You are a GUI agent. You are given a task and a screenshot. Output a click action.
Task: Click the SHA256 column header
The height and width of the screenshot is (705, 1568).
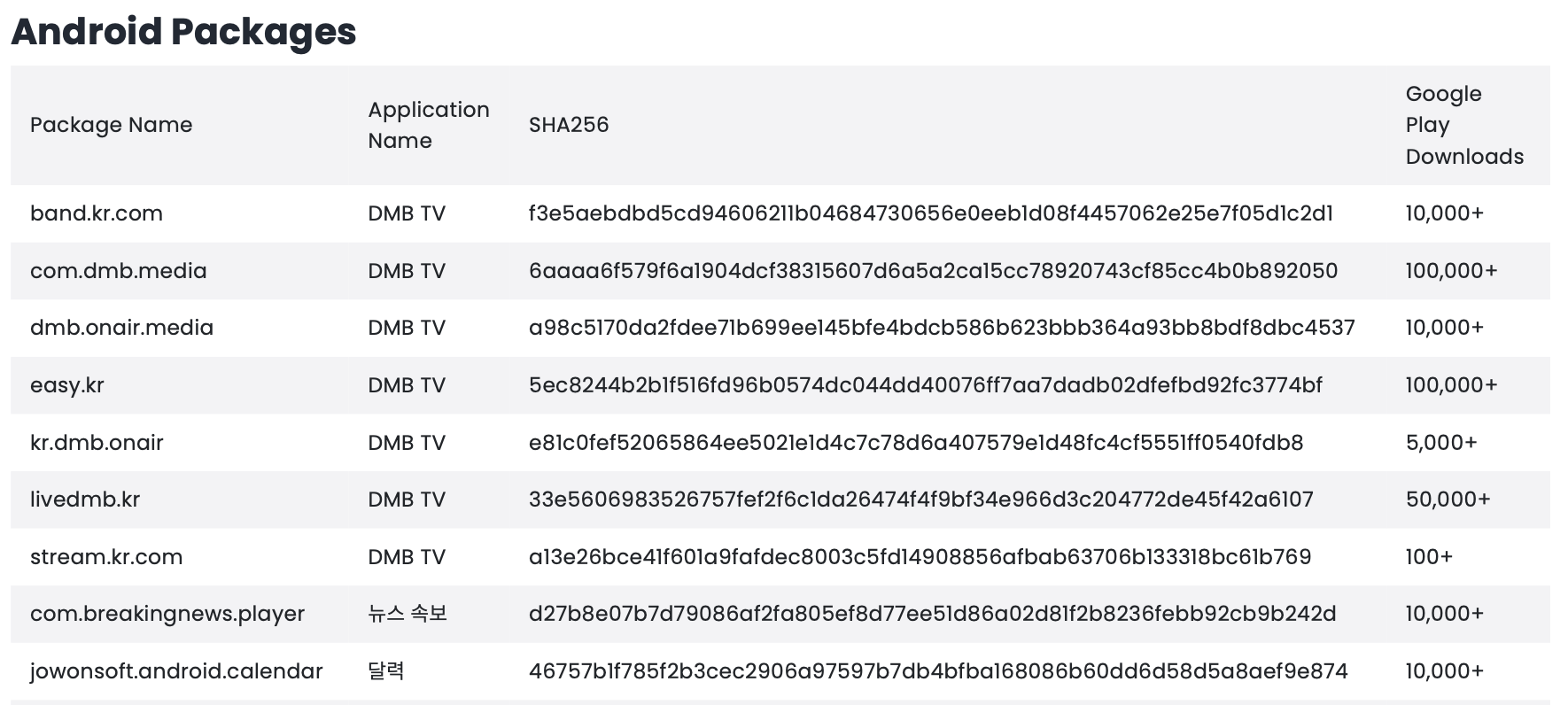[569, 125]
